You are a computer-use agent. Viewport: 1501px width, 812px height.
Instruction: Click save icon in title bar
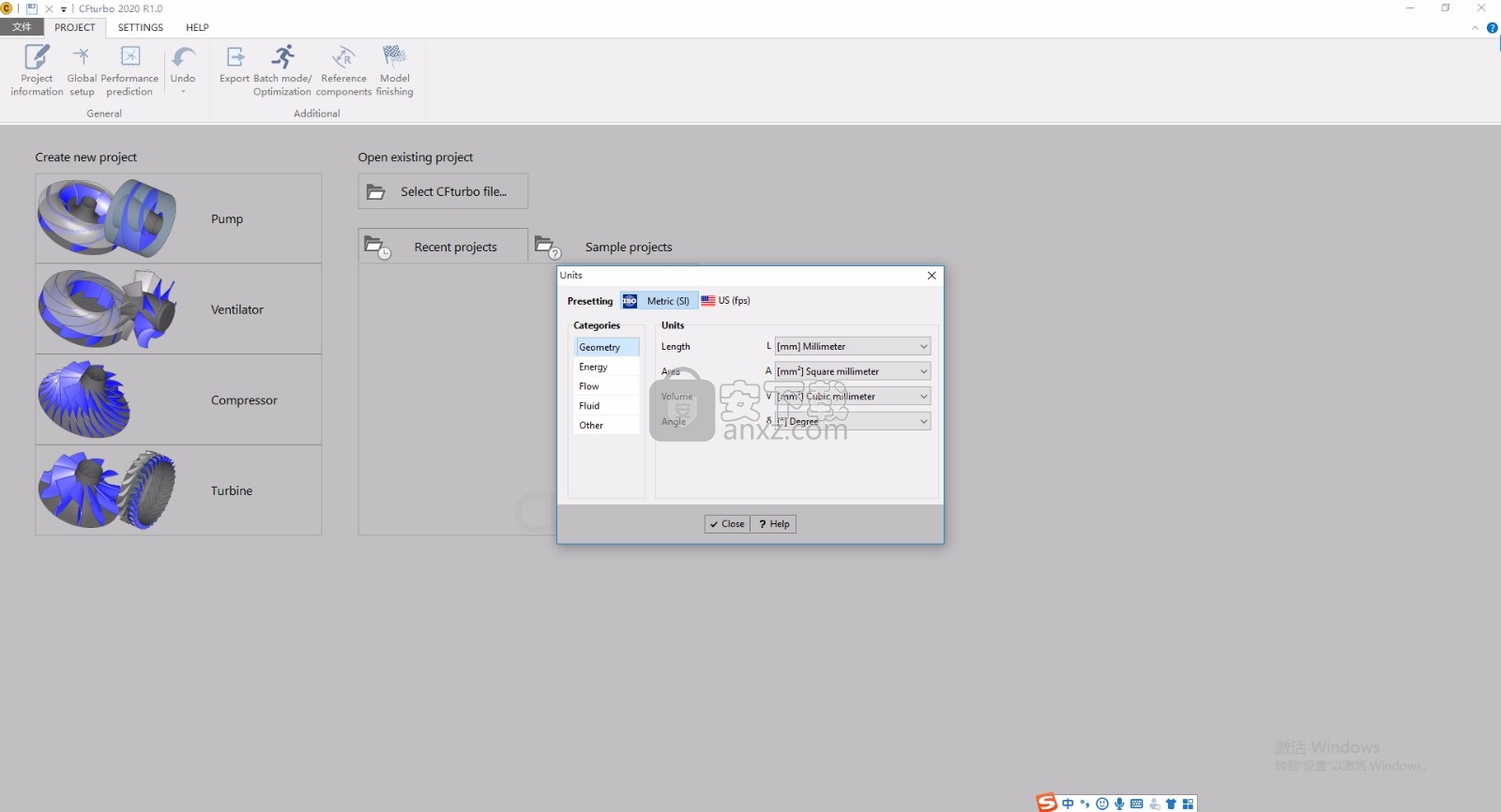[32, 8]
